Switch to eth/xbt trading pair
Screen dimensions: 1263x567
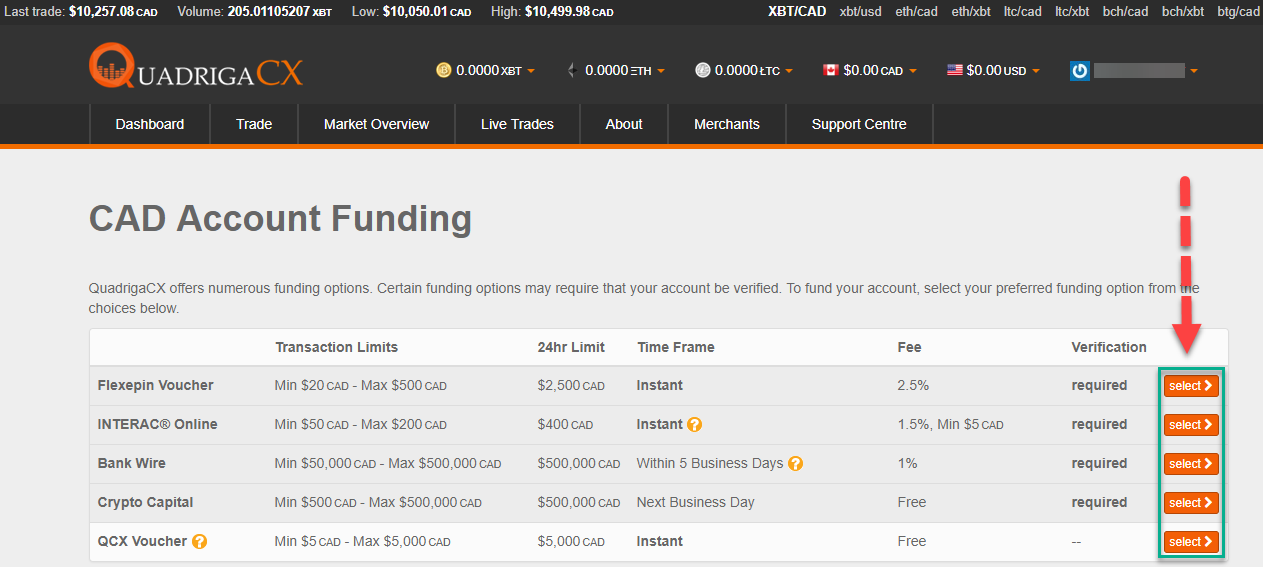[971, 12]
